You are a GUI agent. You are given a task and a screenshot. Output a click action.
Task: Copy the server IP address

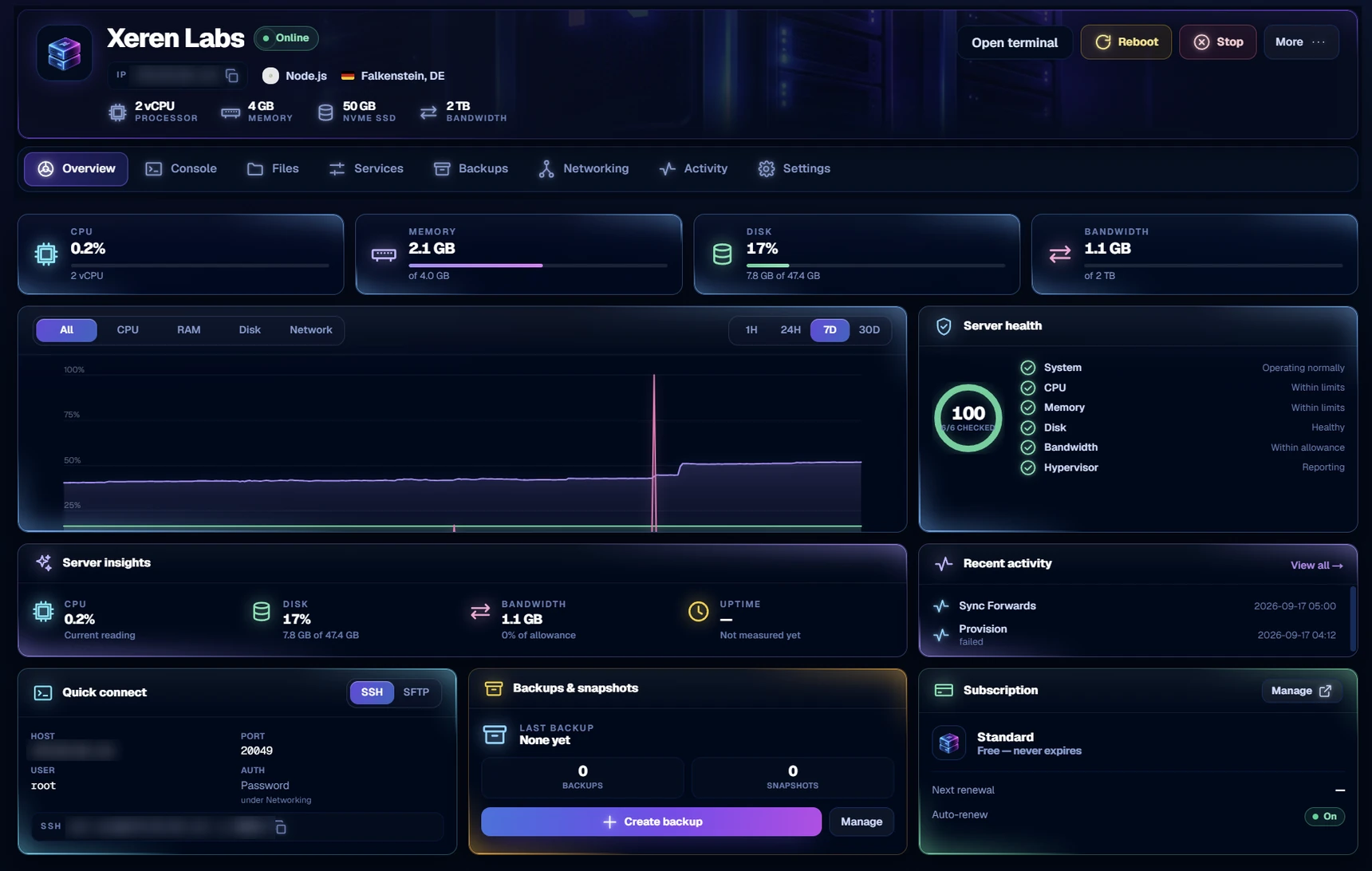[232, 76]
